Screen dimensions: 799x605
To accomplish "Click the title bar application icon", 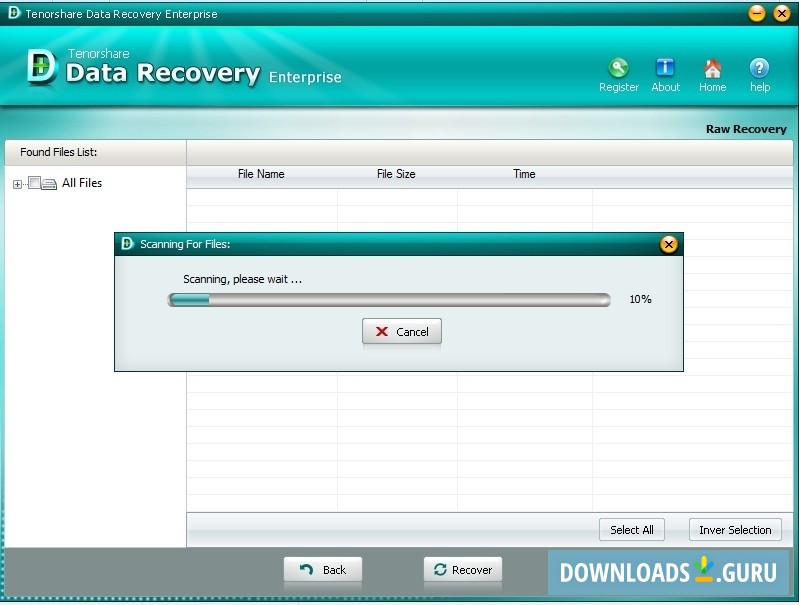I will coord(14,13).
